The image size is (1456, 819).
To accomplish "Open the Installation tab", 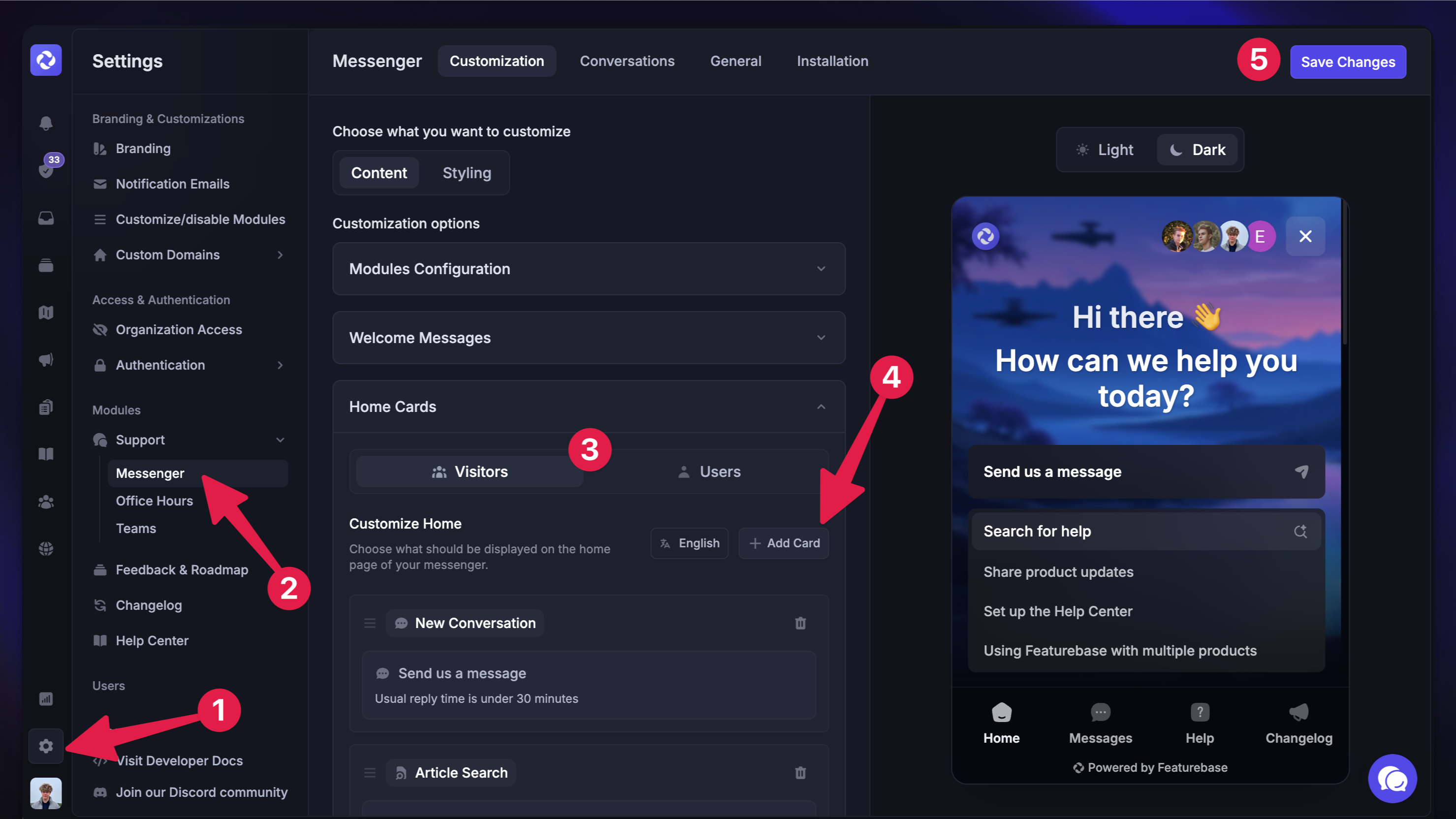I will click(x=832, y=61).
